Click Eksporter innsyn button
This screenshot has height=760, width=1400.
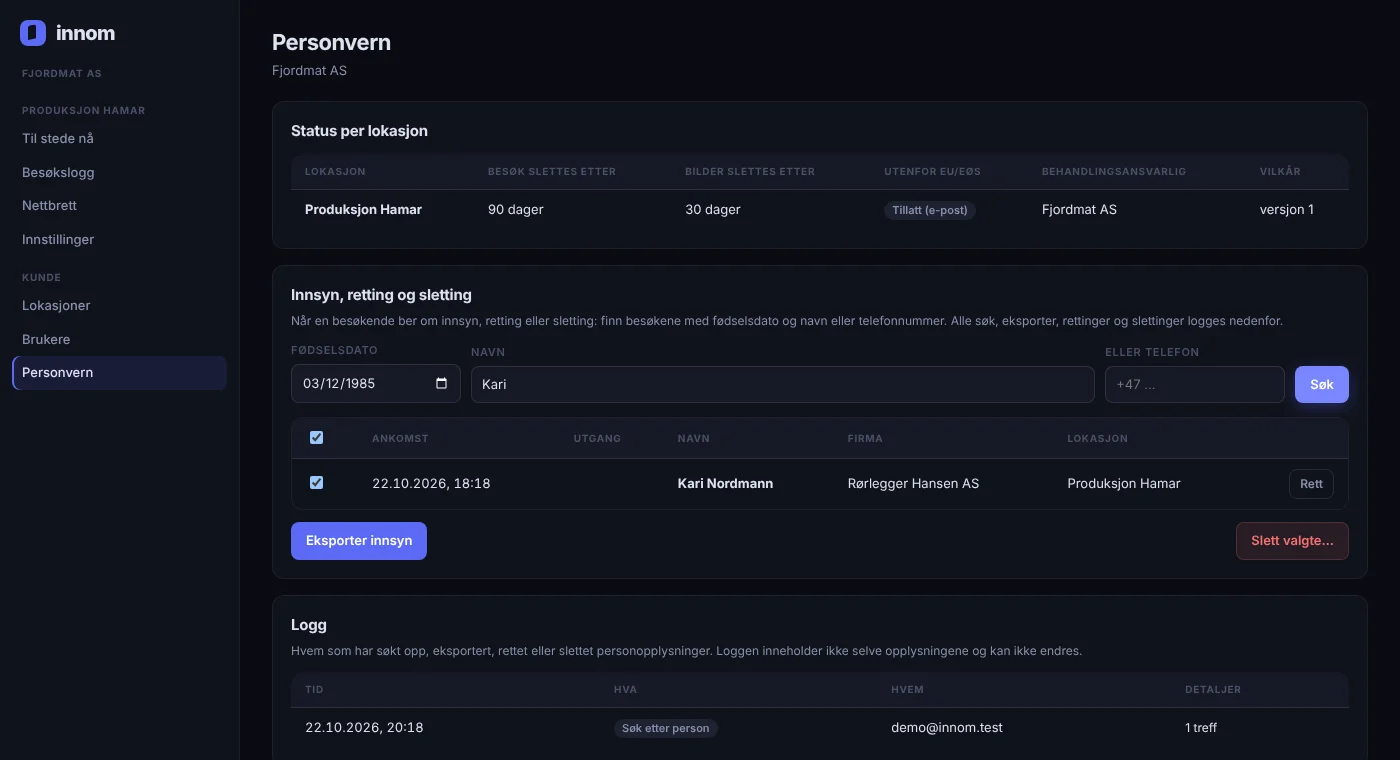pos(359,541)
